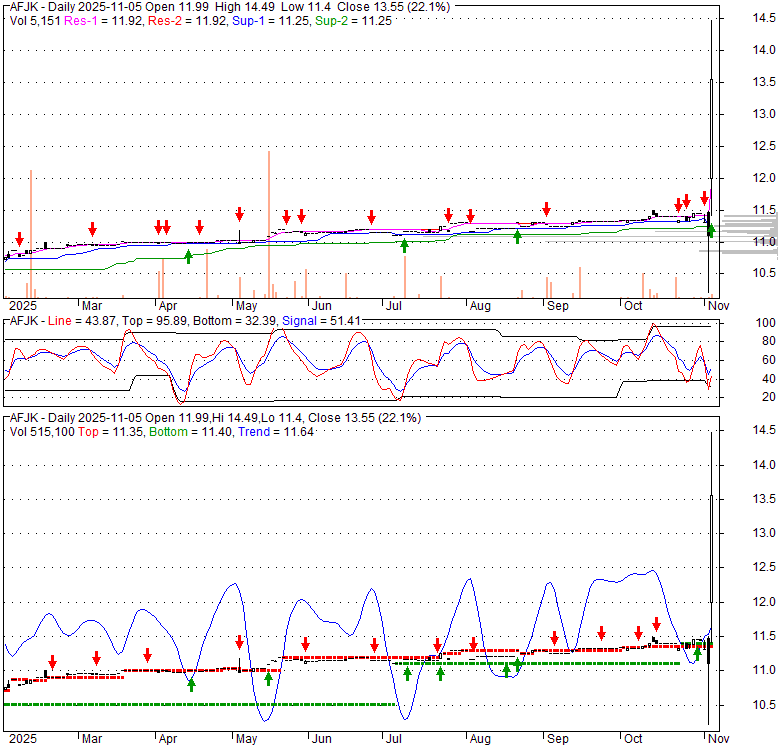Viewport: 780px width, 745px height.
Task: Click the green arrow in April on bottom chart
Action: 191,685
